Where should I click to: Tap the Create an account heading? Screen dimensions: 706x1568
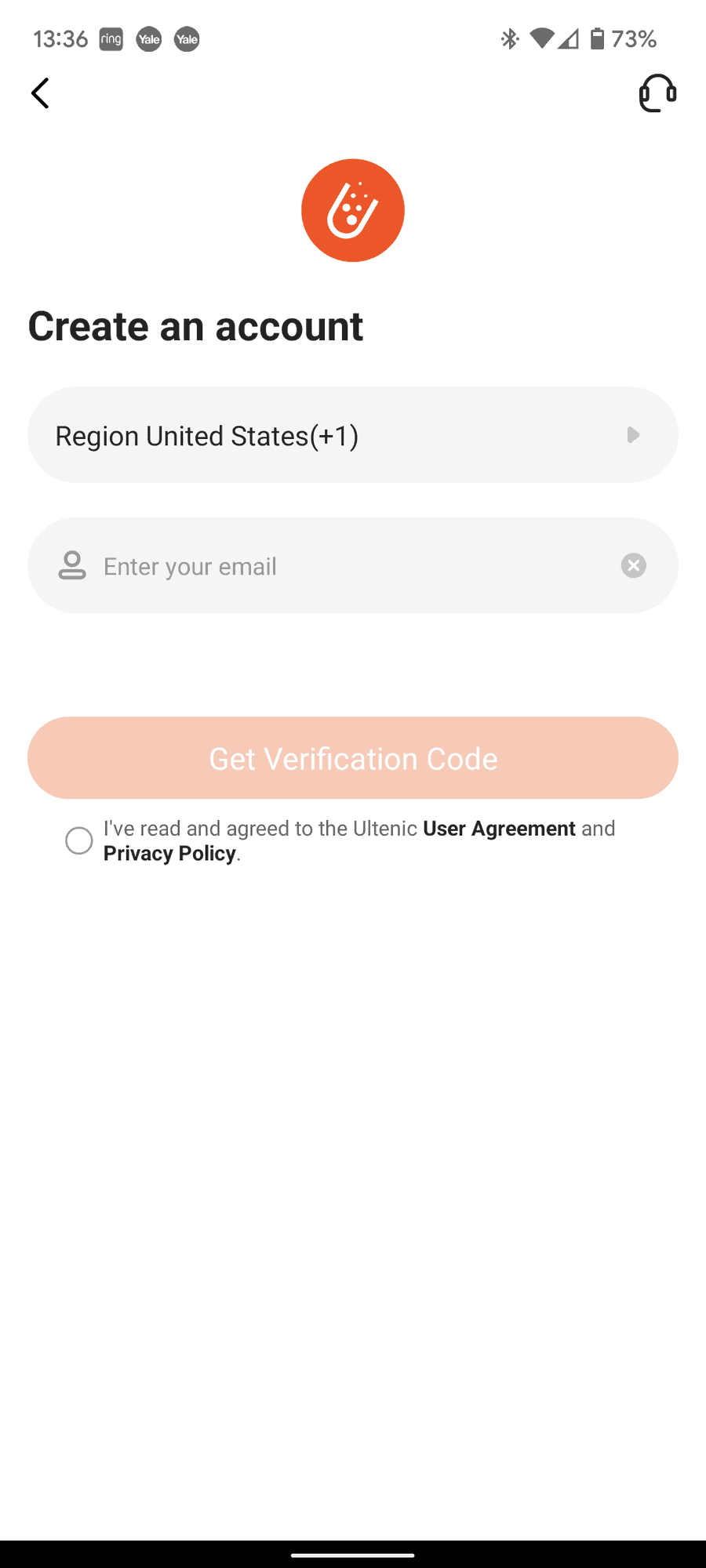(x=196, y=326)
